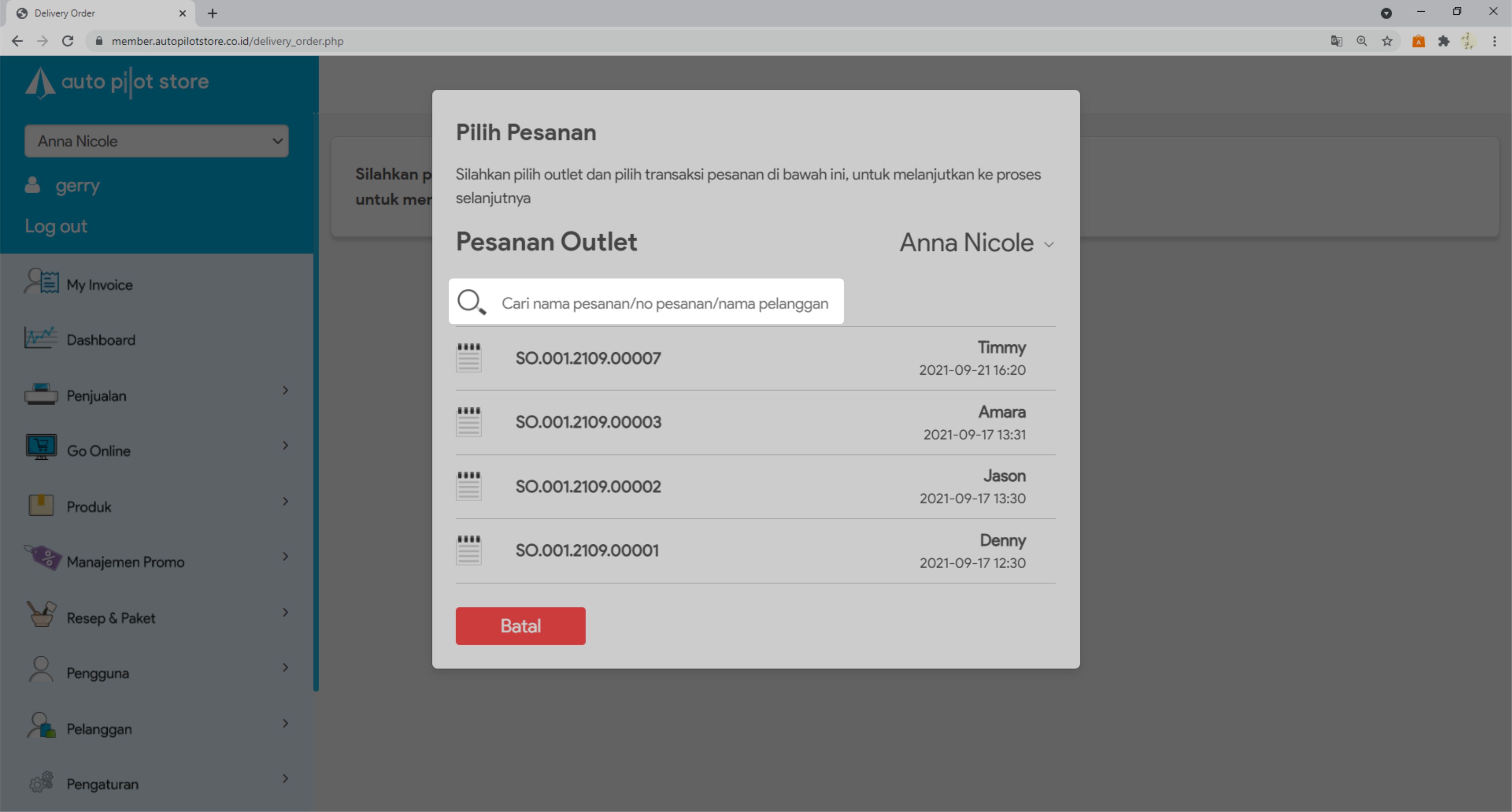Click the Go Online monitor cart icon
The image size is (1512, 812).
click(41, 448)
